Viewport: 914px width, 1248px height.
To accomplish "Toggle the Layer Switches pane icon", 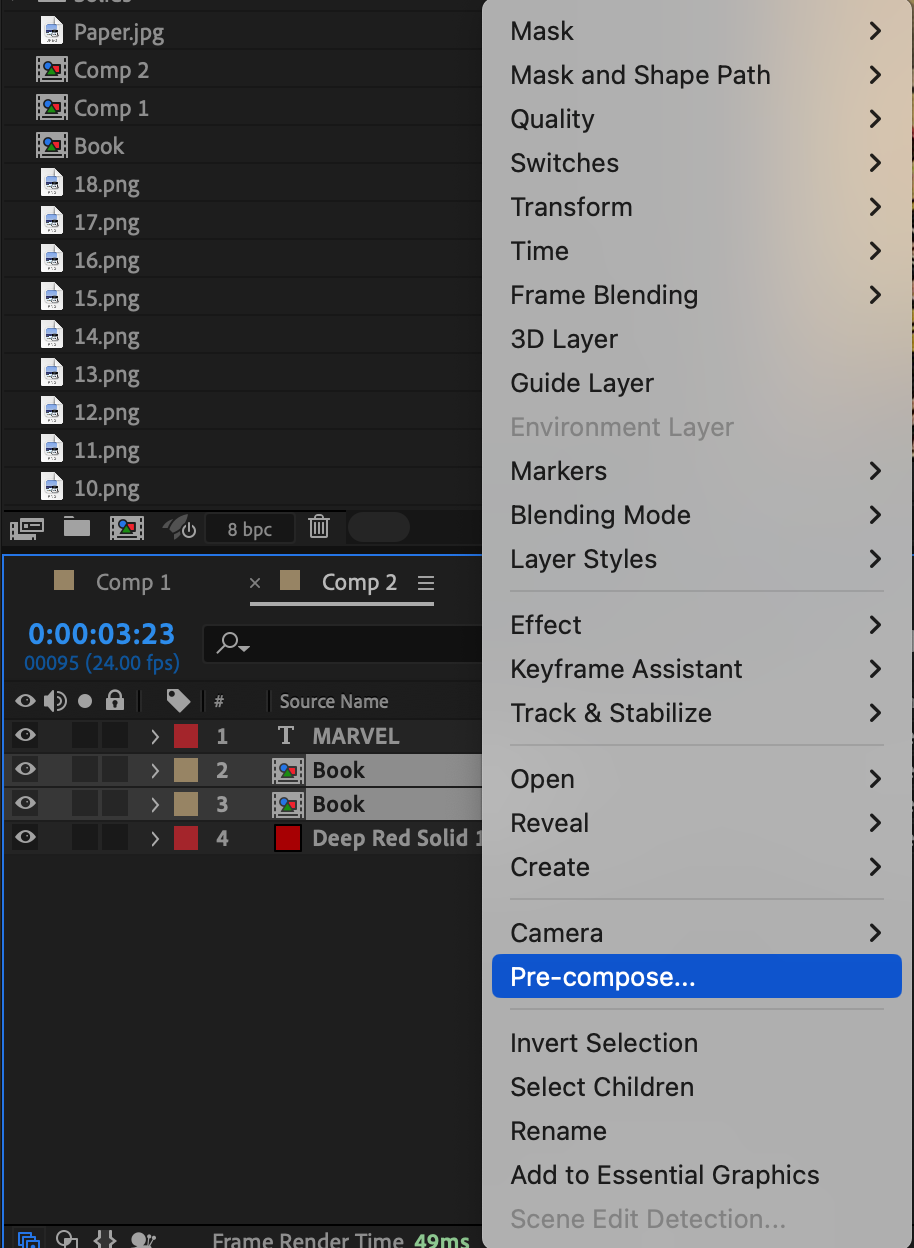I will tap(29, 1240).
